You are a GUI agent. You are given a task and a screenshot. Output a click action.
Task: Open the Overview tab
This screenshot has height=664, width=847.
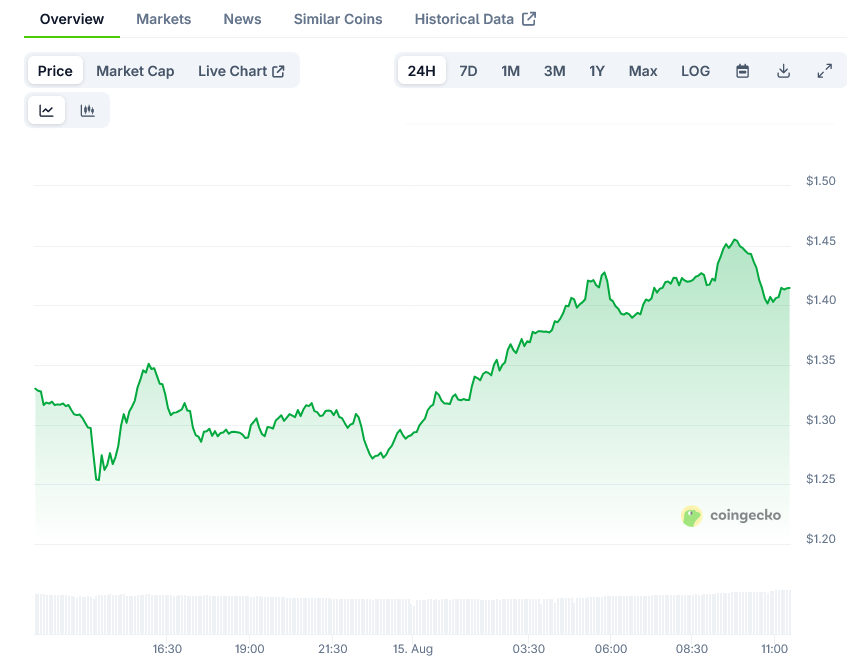[72, 19]
